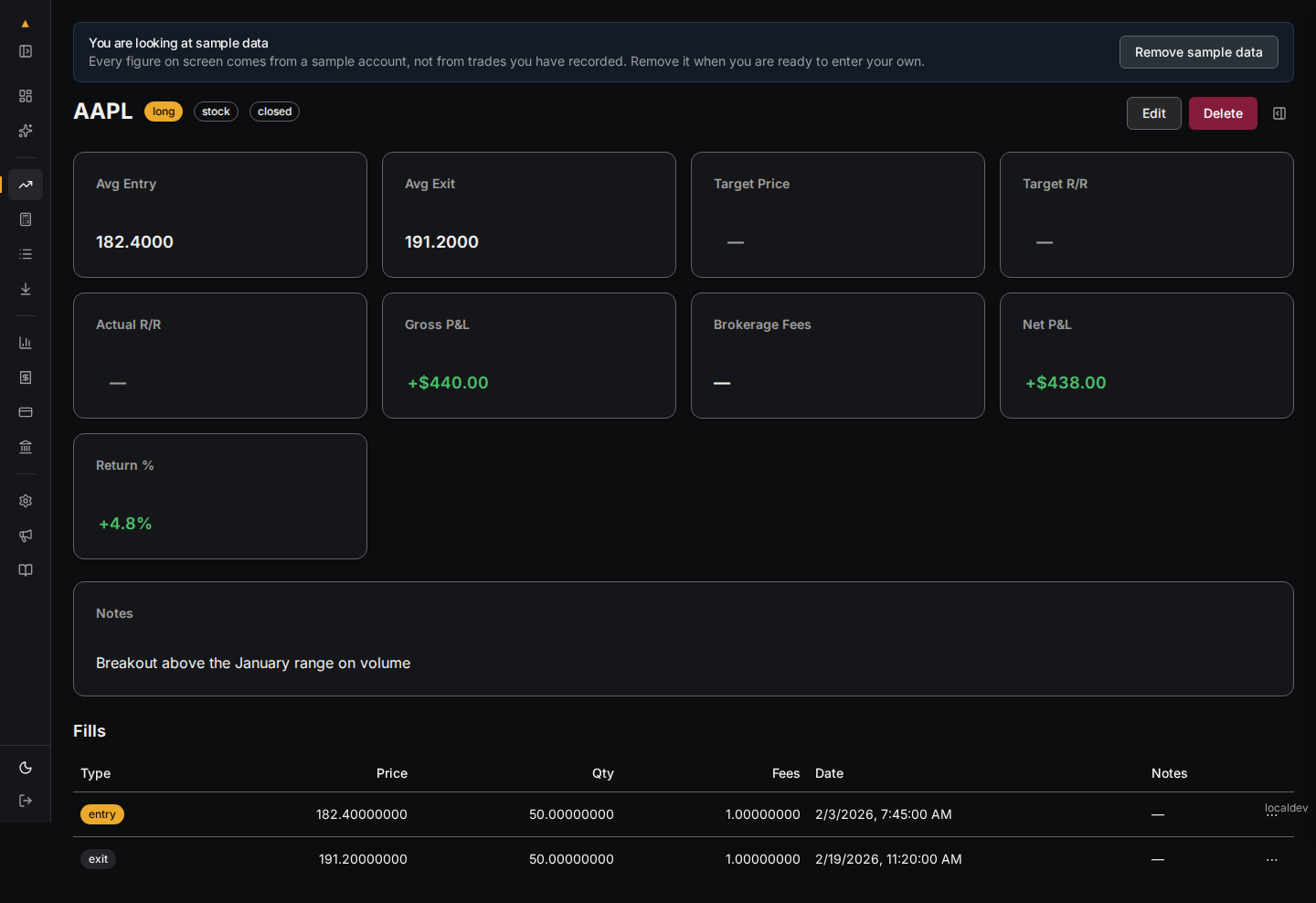Open the calculator icon in sidebar

pyautogui.click(x=26, y=219)
